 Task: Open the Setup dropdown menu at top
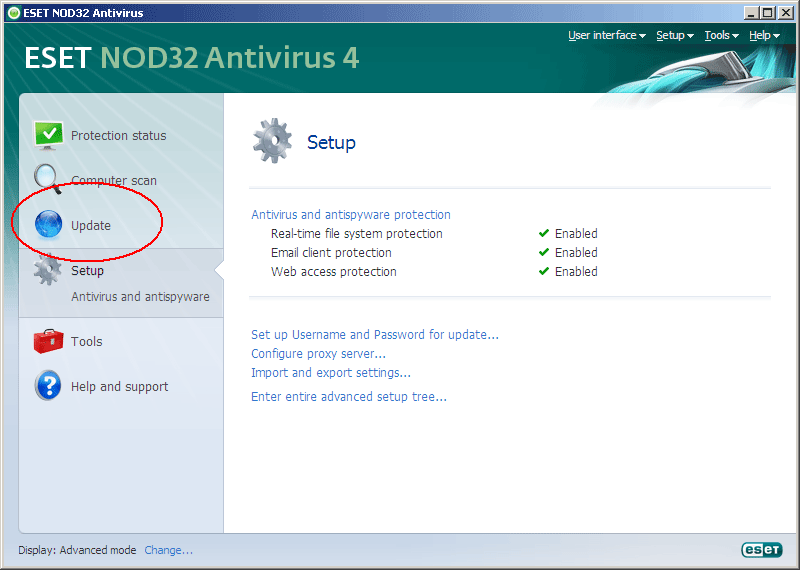point(674,35)
